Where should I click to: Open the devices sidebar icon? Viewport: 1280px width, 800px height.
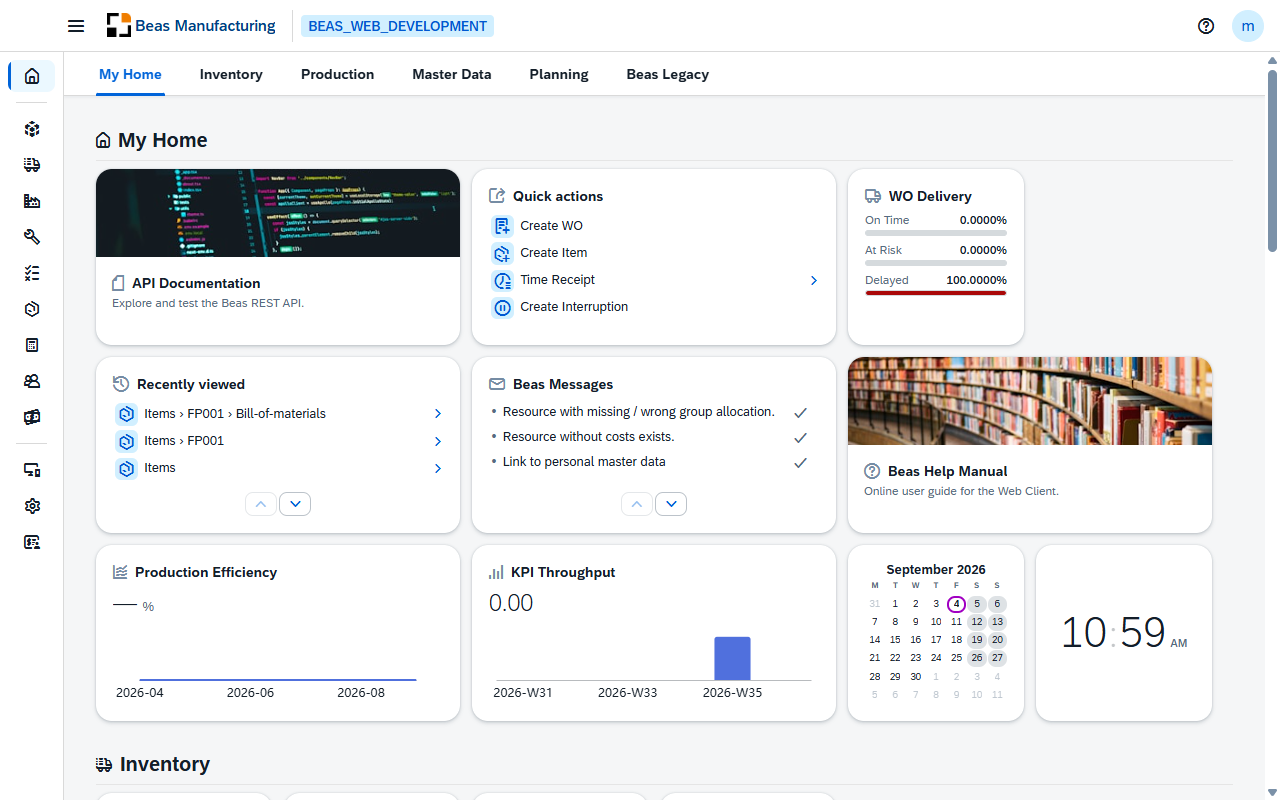point(32,470)
